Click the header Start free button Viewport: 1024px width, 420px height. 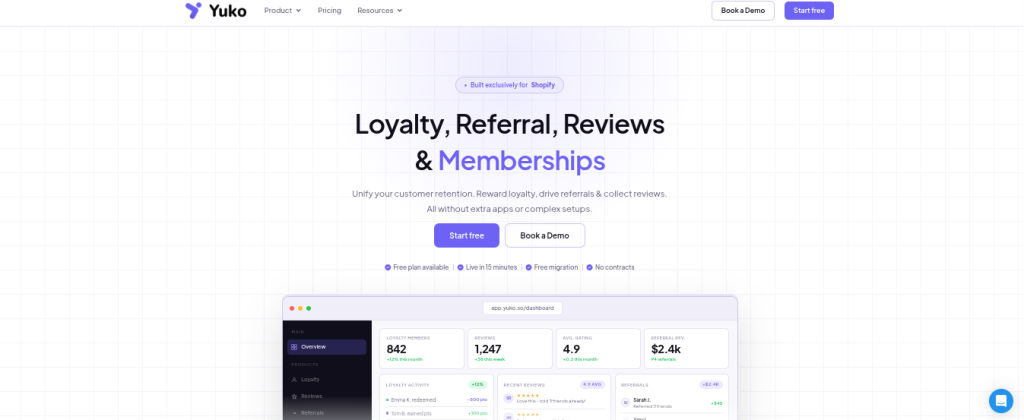(809, 10)
